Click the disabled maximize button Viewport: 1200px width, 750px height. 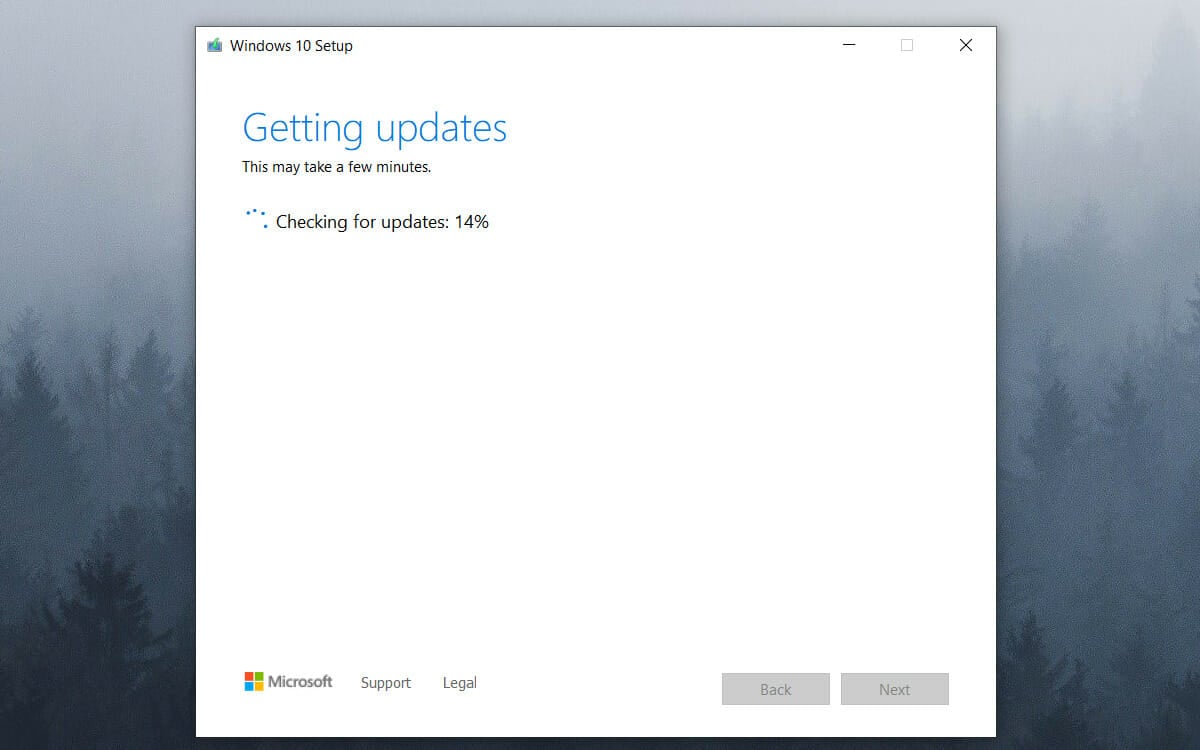click(907, 45)
